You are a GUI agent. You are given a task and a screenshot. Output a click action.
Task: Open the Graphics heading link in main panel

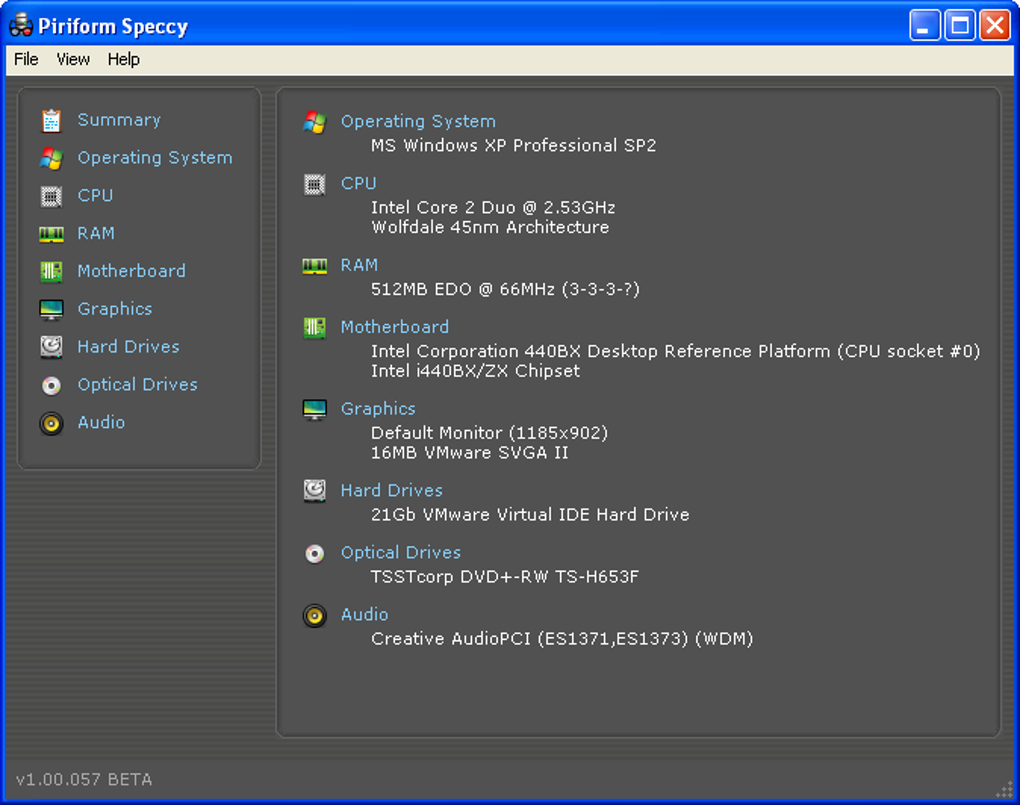pos(378,409)
